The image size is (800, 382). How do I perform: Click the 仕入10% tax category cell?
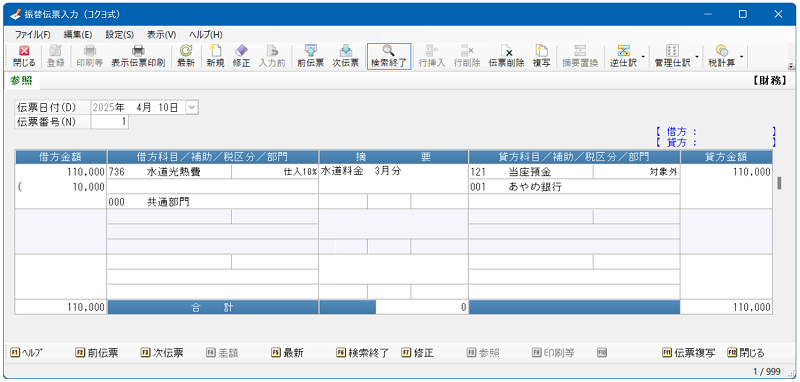pyautogui.click(x=275, y=172)
